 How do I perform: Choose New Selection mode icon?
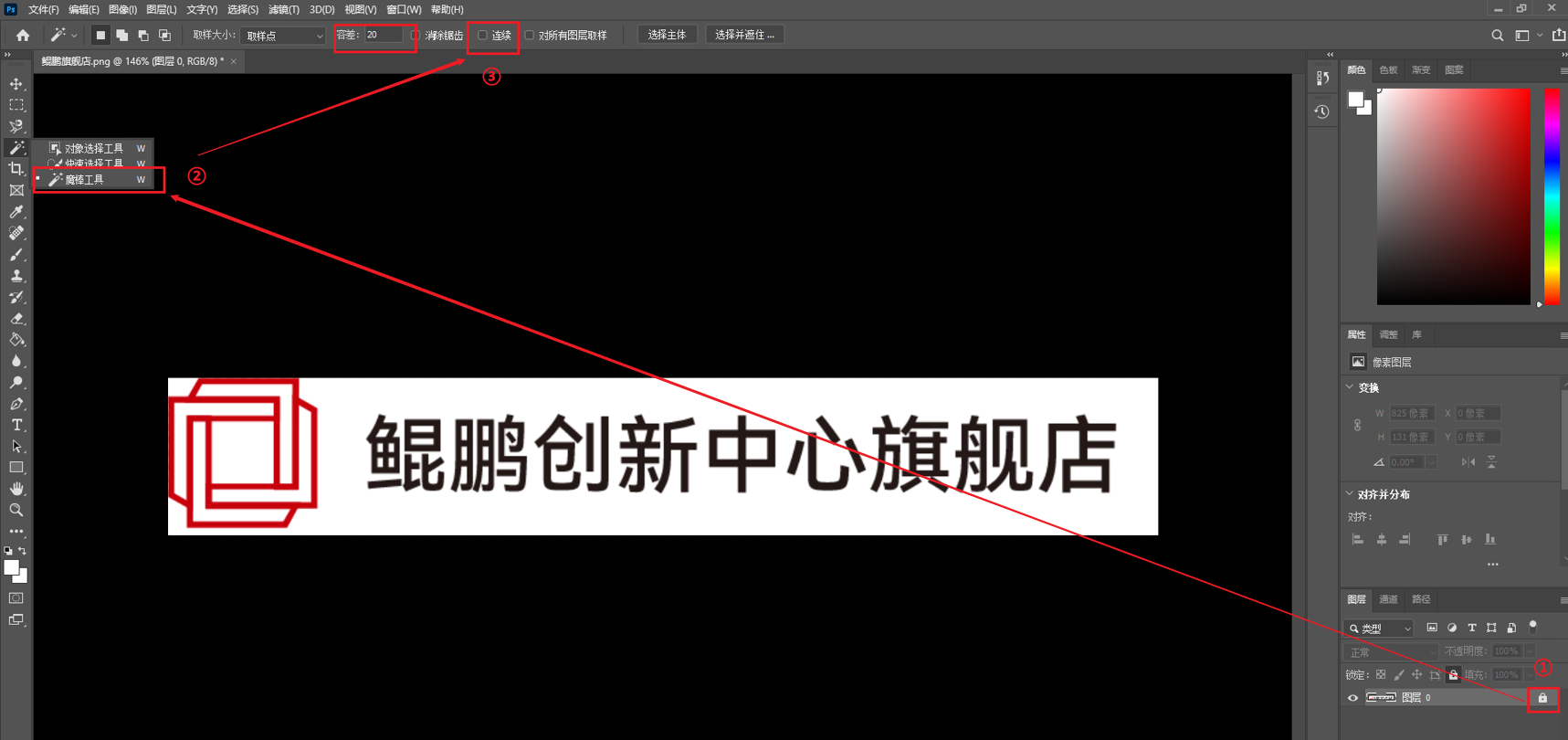pyautogui.click(x=100, y=35)
